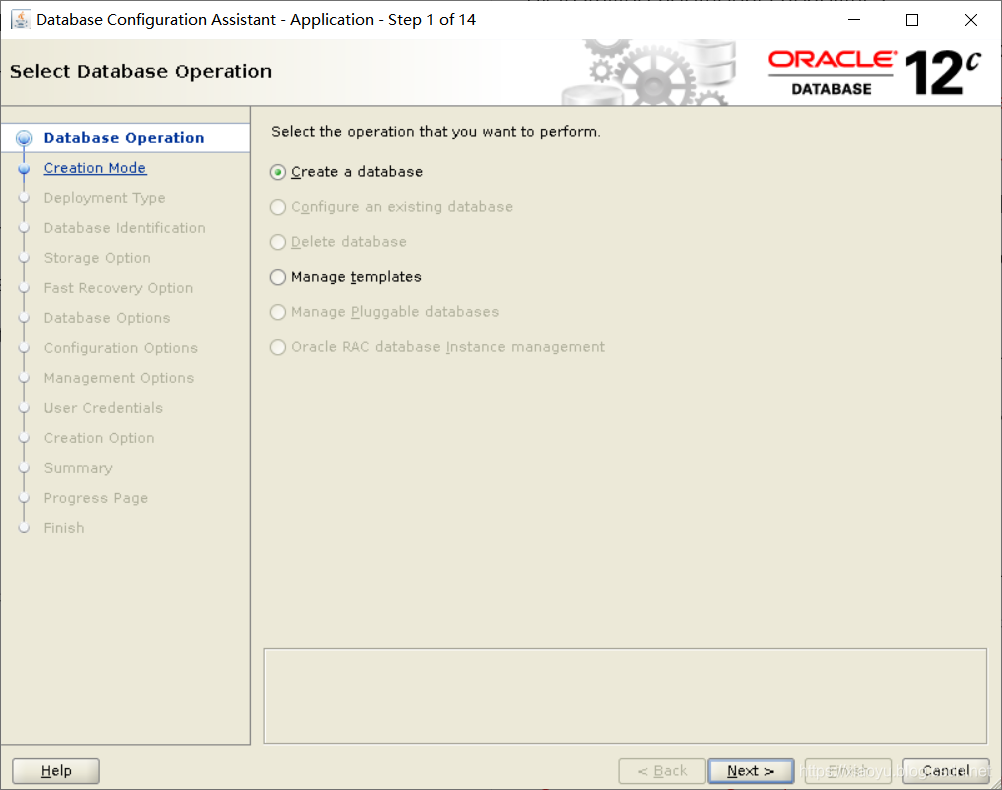The height and width of the screenshot is (790, 1002).
Task: Click Management Options step in sidebar
Action: 119,378
